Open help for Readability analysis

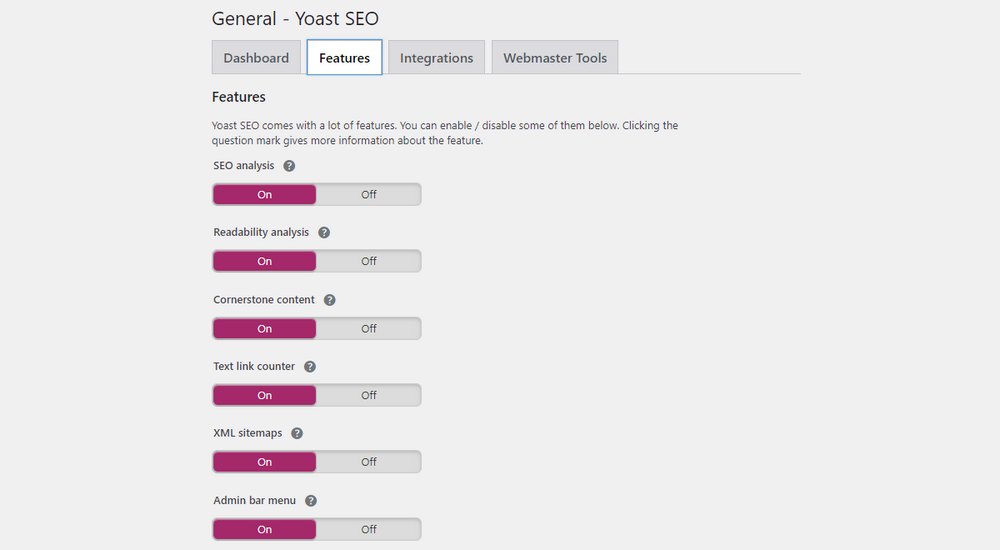point(324,233)
